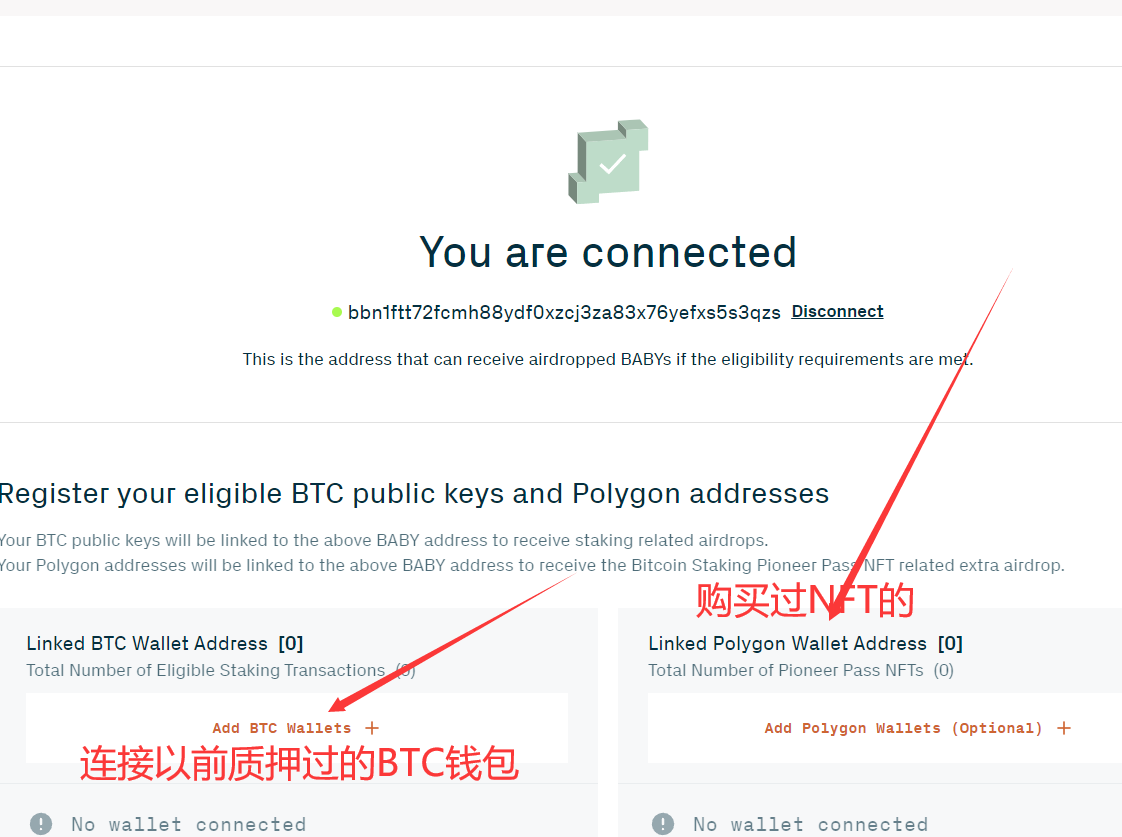Click 'No wallet connected' under Polygon panel

tap(810, 824)
